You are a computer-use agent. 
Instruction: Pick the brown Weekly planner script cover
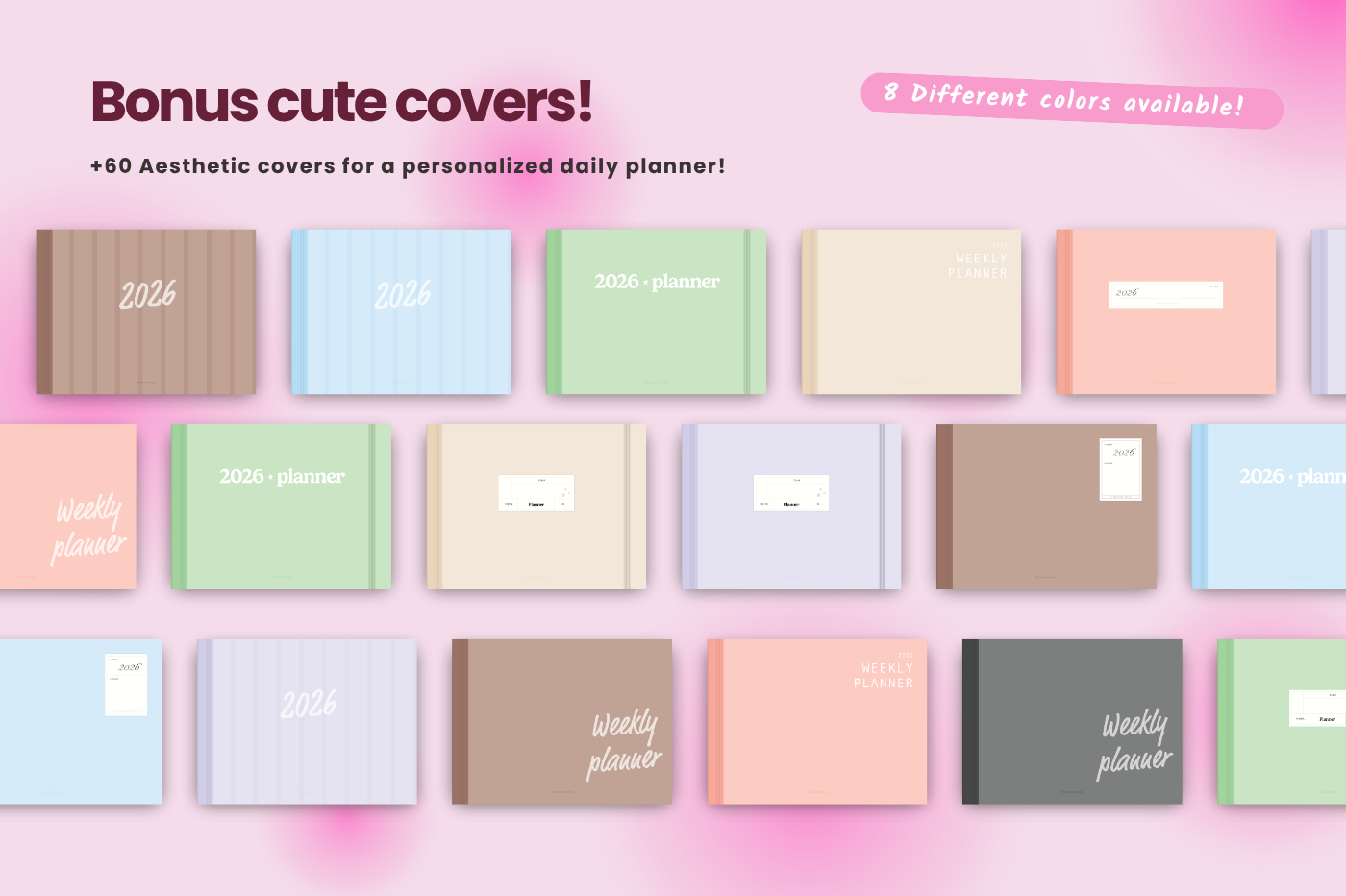coord(562,722)
